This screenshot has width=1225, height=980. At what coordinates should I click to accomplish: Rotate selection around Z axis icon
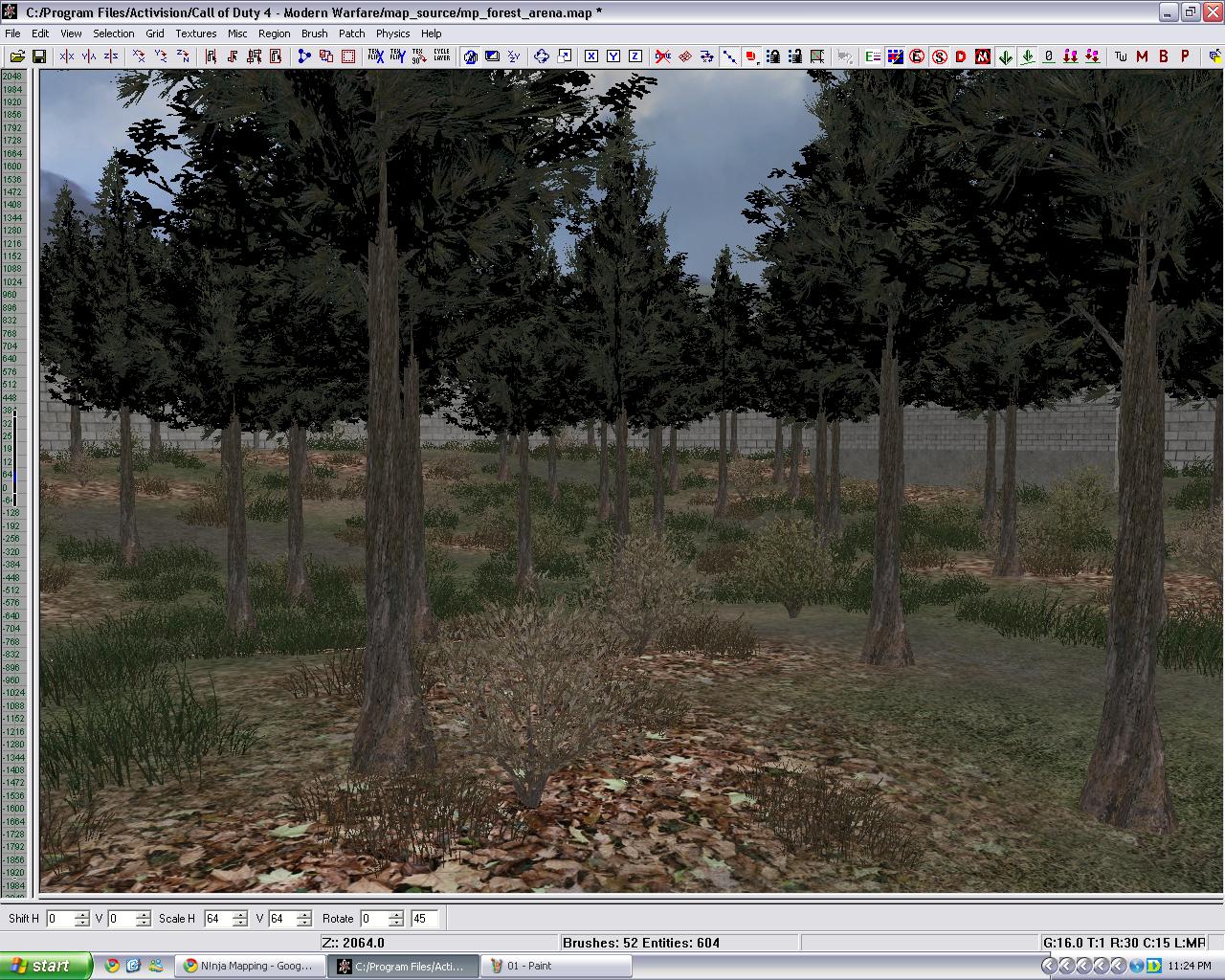tap(183, 56)
